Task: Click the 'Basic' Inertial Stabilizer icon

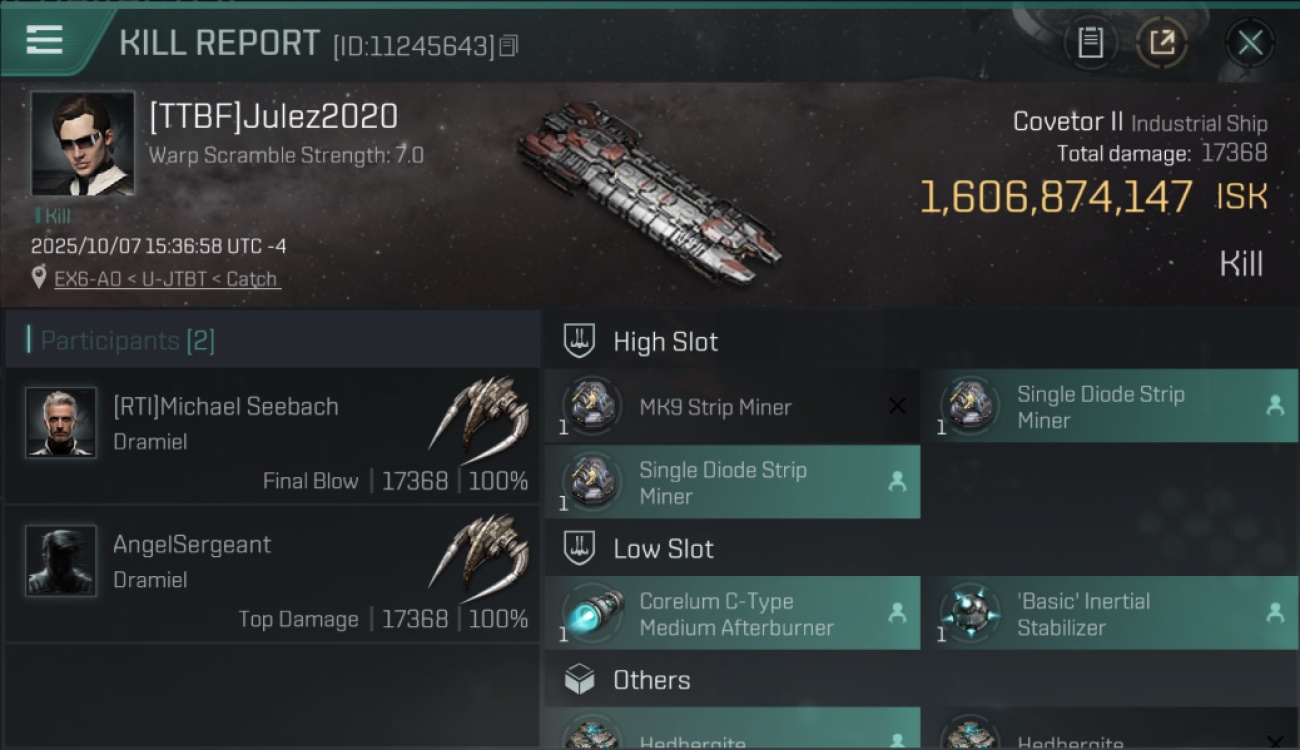Action: 969,613
